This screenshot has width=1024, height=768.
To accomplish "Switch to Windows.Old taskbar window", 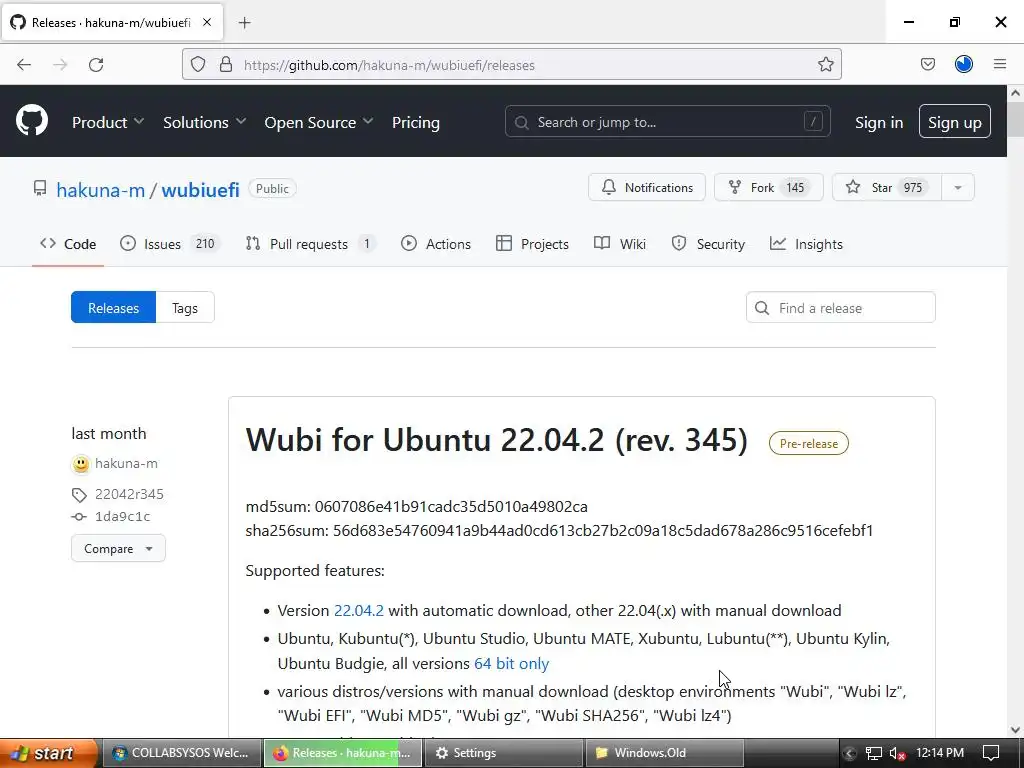I will 664,753.
